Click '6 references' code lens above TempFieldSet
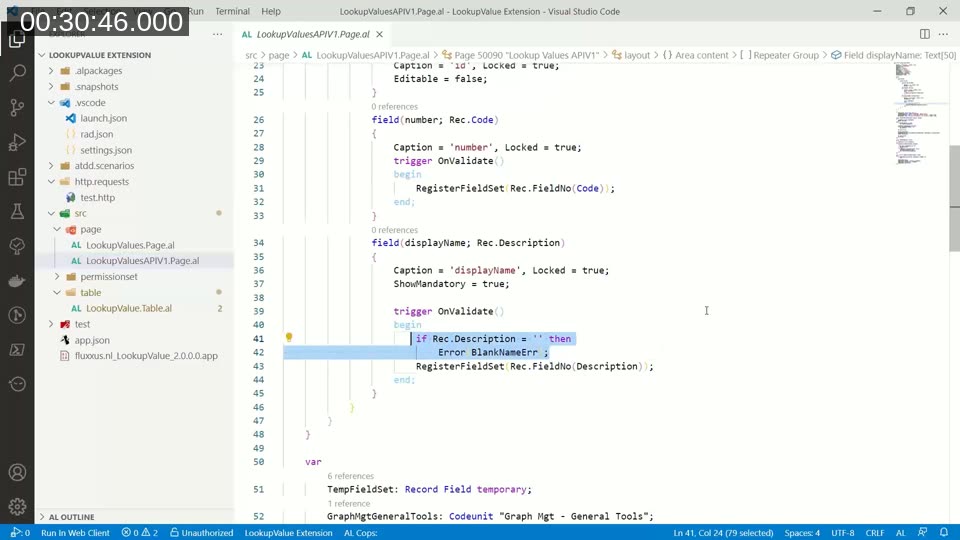 (350, 476)
